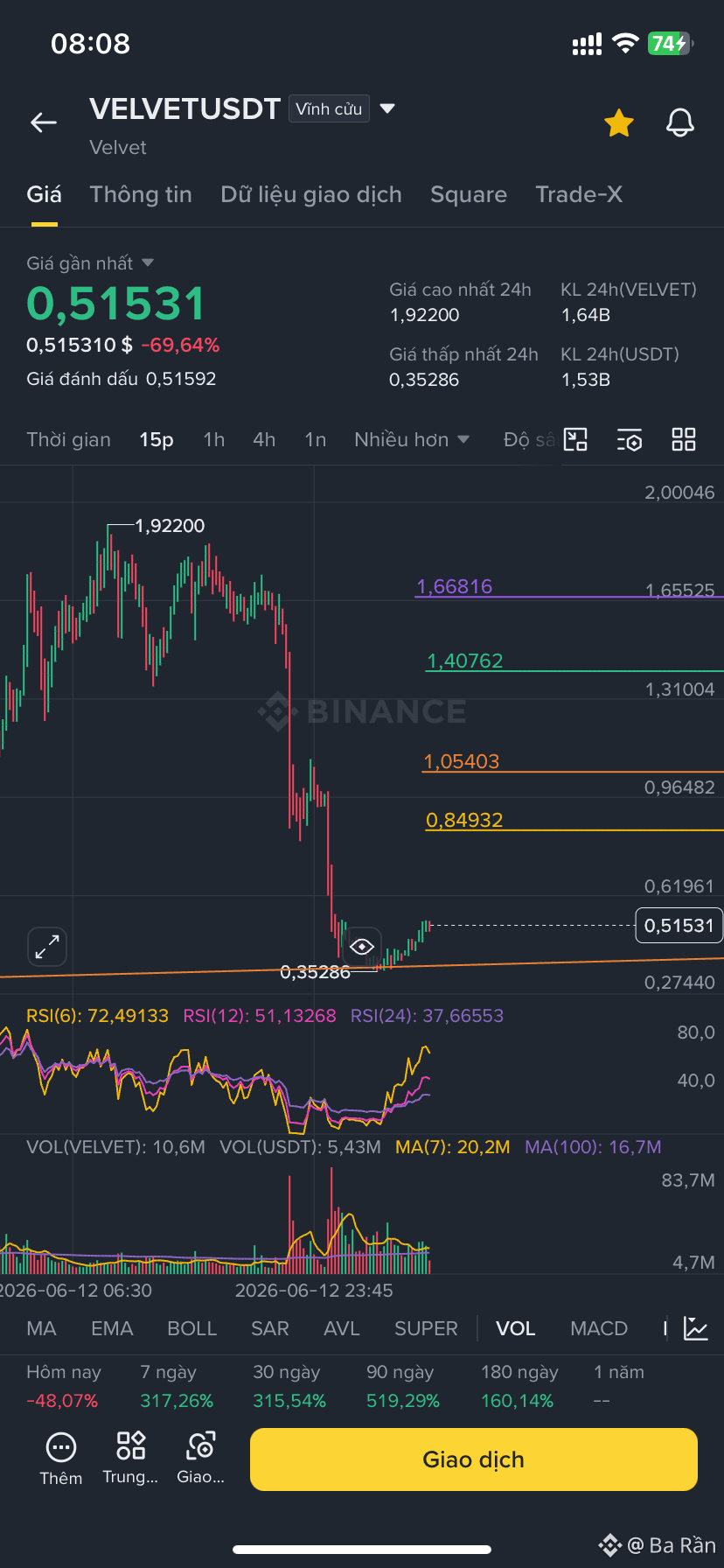The height and width of the screenshot is (1568, 724).
Task: Tap the RSI(24) 37,66553 label
Action: (428, 1016)
